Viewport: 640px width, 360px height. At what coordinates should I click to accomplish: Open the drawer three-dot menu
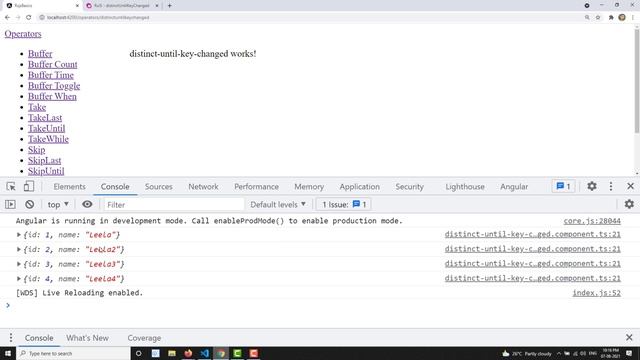point(11,338)
